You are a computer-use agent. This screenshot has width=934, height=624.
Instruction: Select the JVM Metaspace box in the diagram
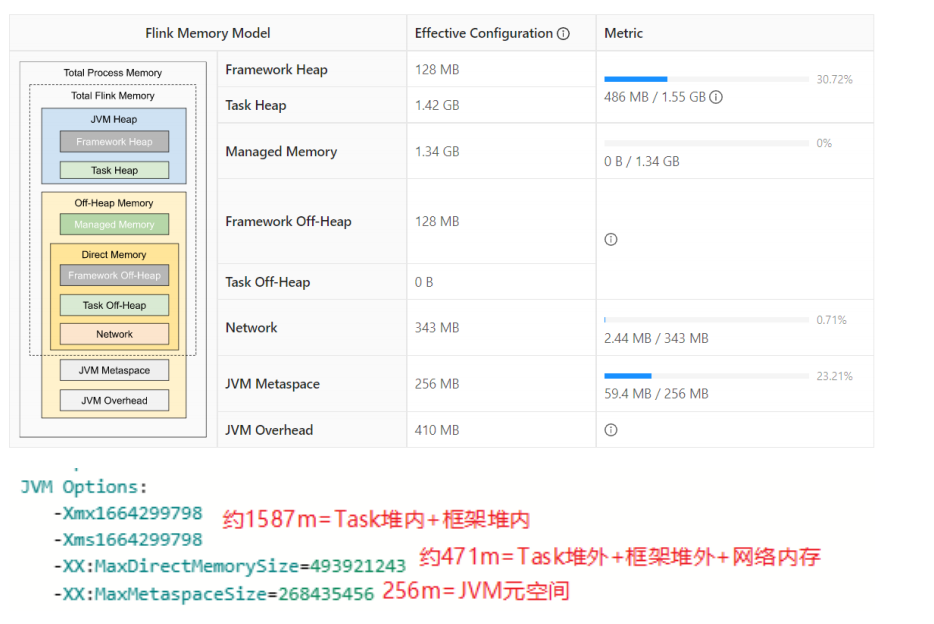(114, 371)
